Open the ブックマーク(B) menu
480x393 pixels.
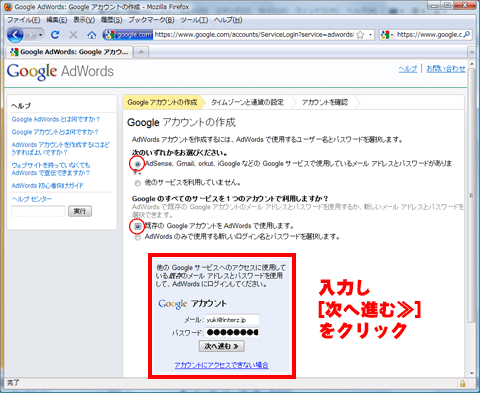(x=151, y=20)
